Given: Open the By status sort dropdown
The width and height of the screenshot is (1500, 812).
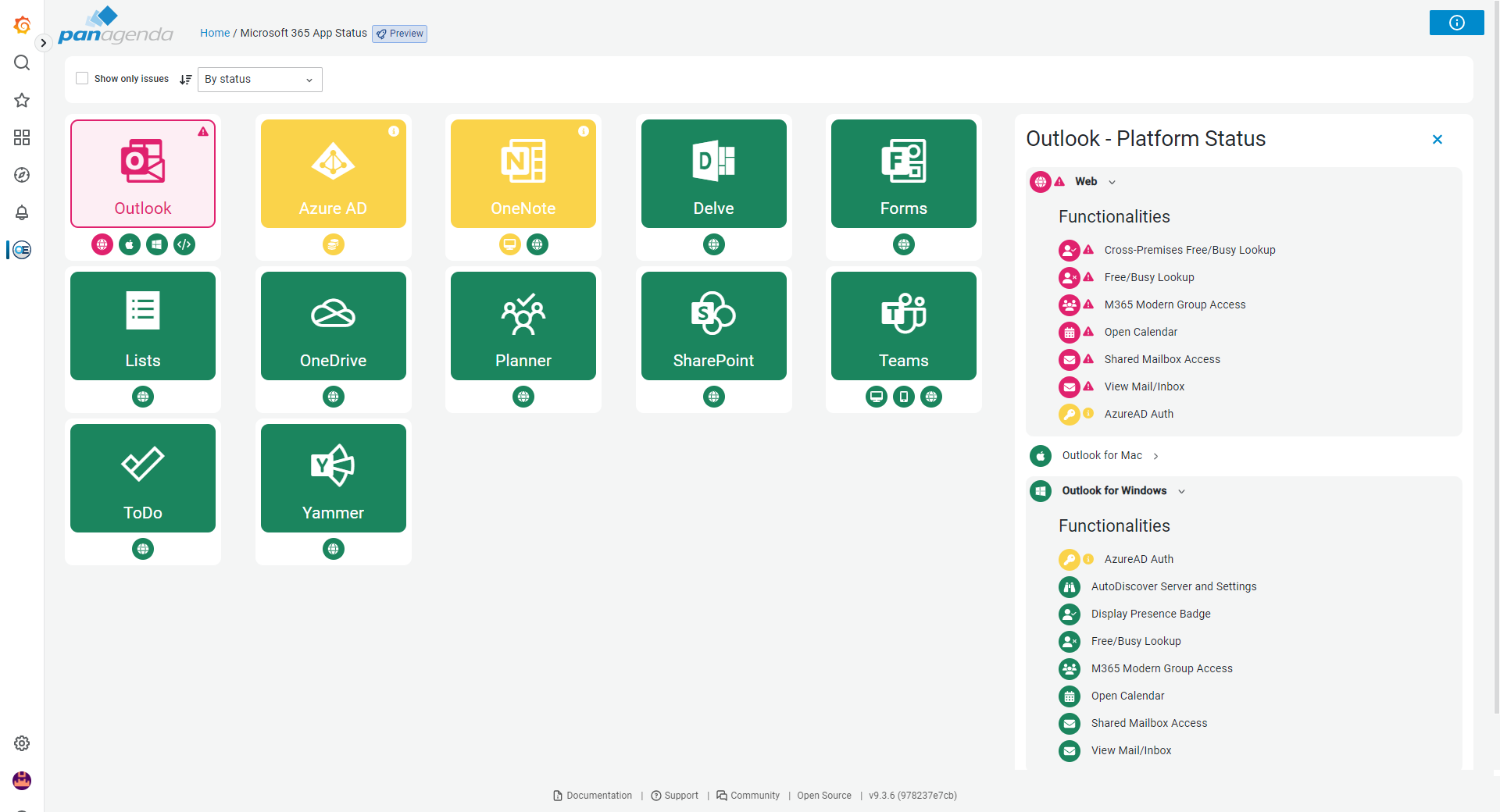Looking at the screenshot, I should tap(259, 80).
